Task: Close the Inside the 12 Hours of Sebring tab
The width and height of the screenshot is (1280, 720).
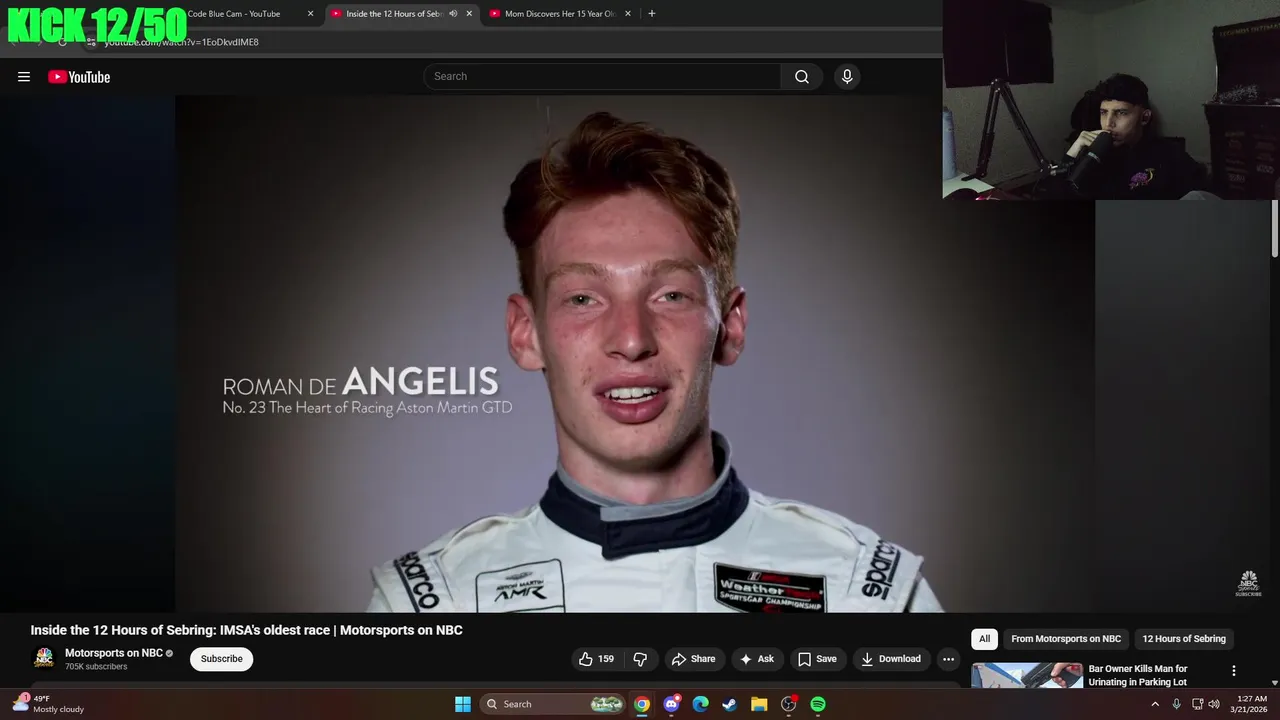Action: (x=469, y=14)
